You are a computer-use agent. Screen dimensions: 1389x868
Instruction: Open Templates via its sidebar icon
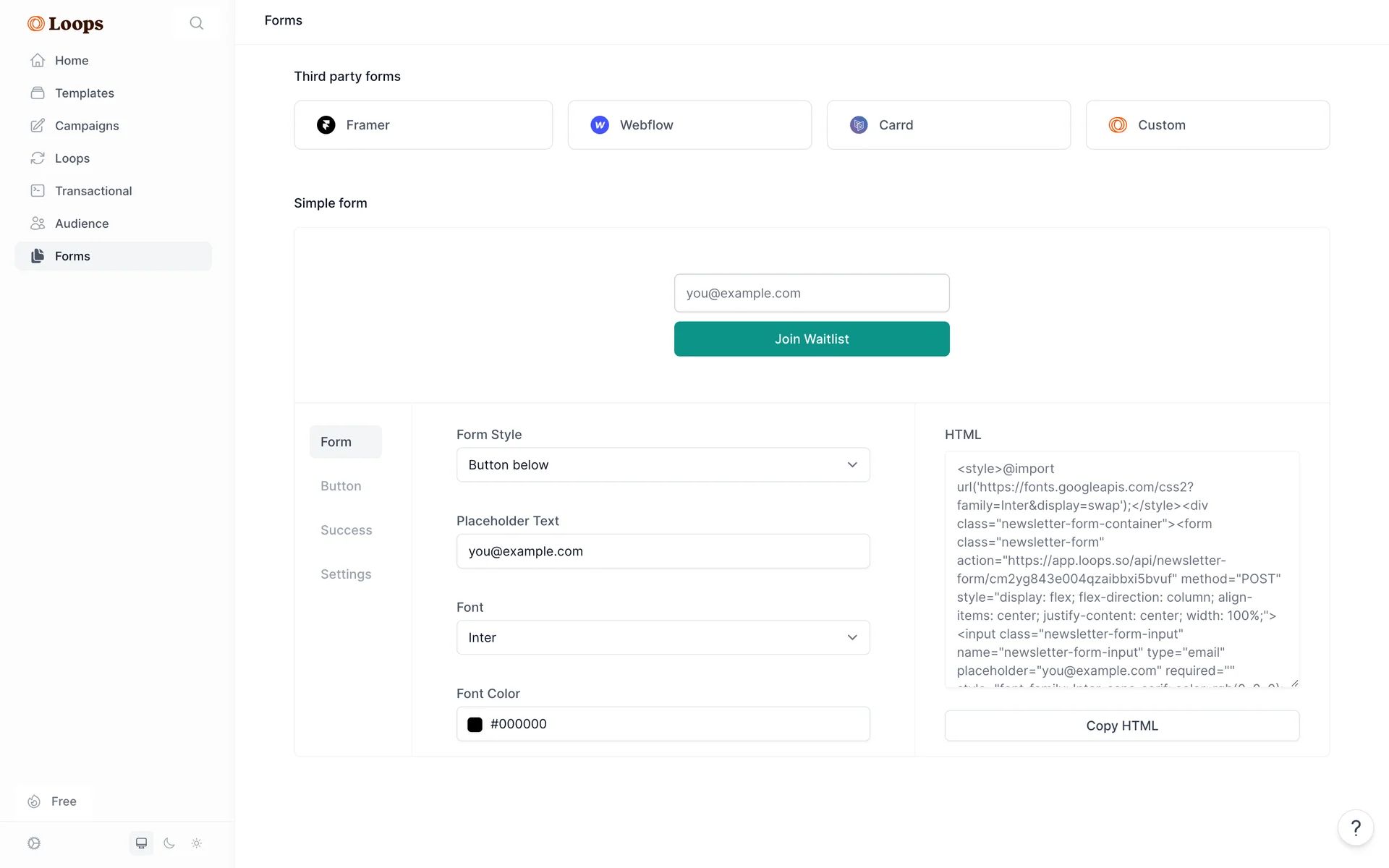pyautogui.click(x=38, y=93)
